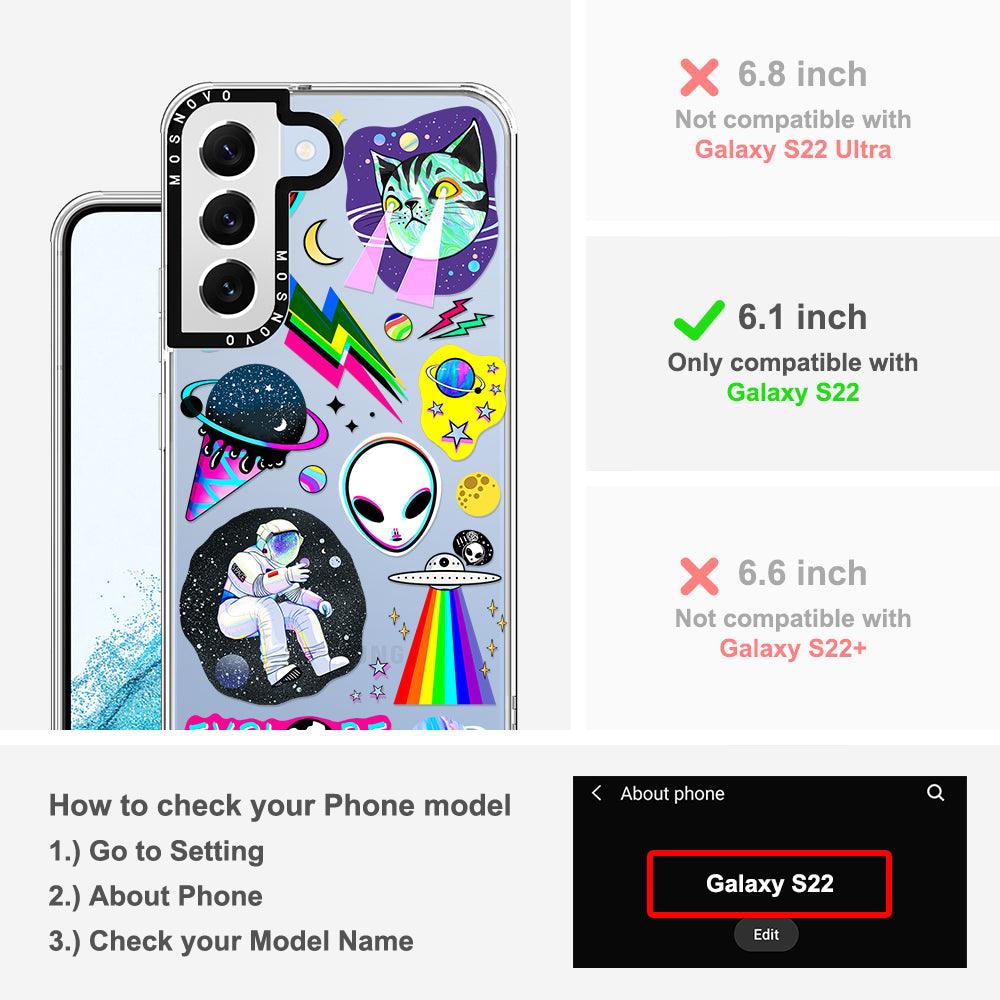The image size is (1000, 1000).
Task: Click the search magnifier icon
Action: [935, 793]
